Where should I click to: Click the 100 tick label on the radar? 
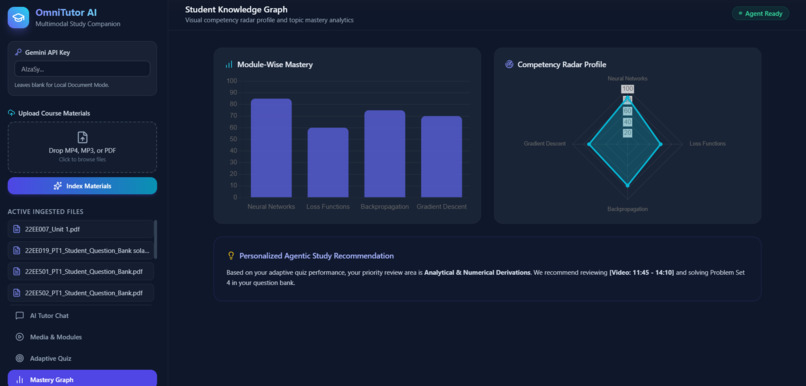click(627, 89)
